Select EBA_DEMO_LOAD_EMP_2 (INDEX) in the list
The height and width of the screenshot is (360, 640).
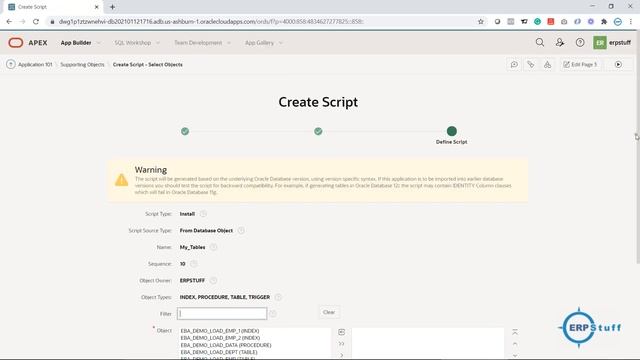coord(220,338)
